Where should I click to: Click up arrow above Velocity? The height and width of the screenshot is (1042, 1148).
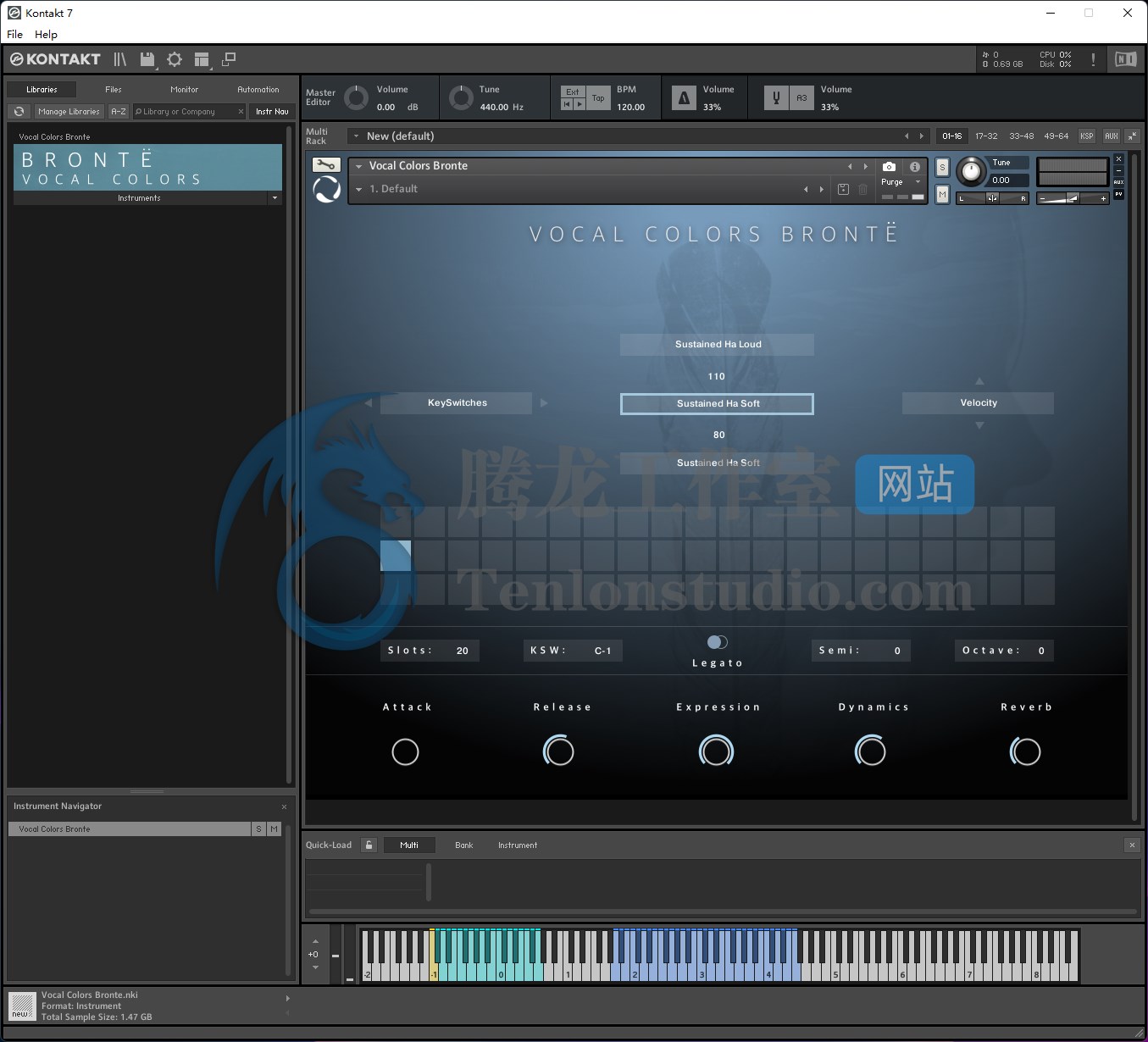tap(979, 381)
